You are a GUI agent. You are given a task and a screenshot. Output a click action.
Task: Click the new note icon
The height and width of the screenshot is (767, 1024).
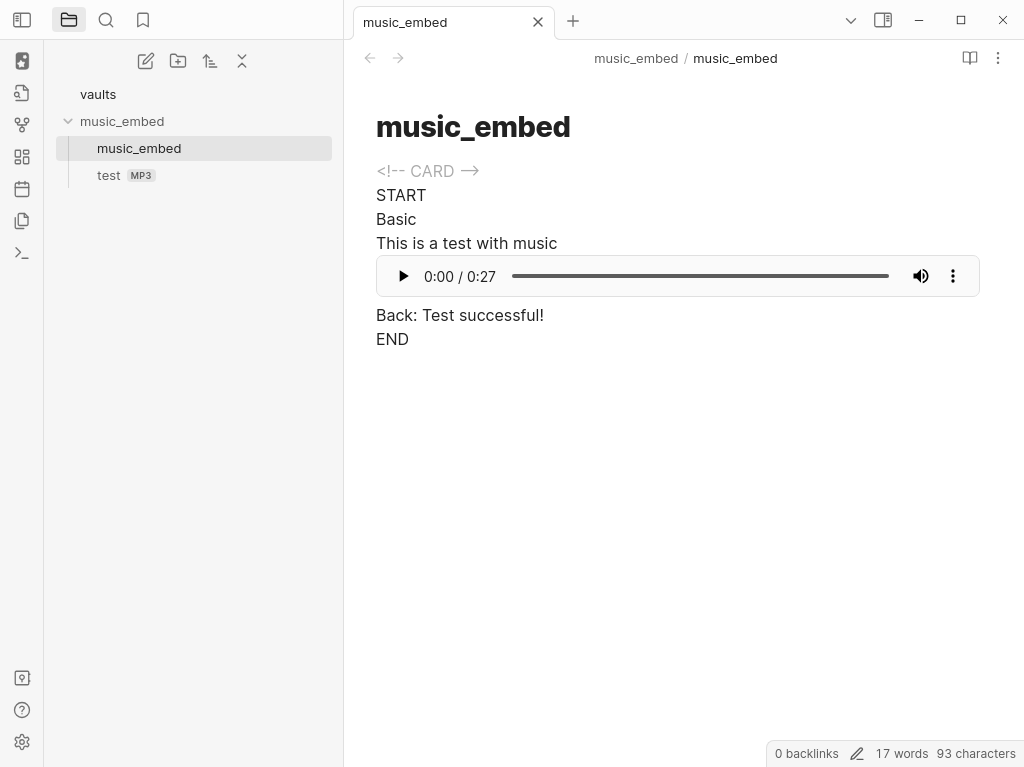(146, 61)
